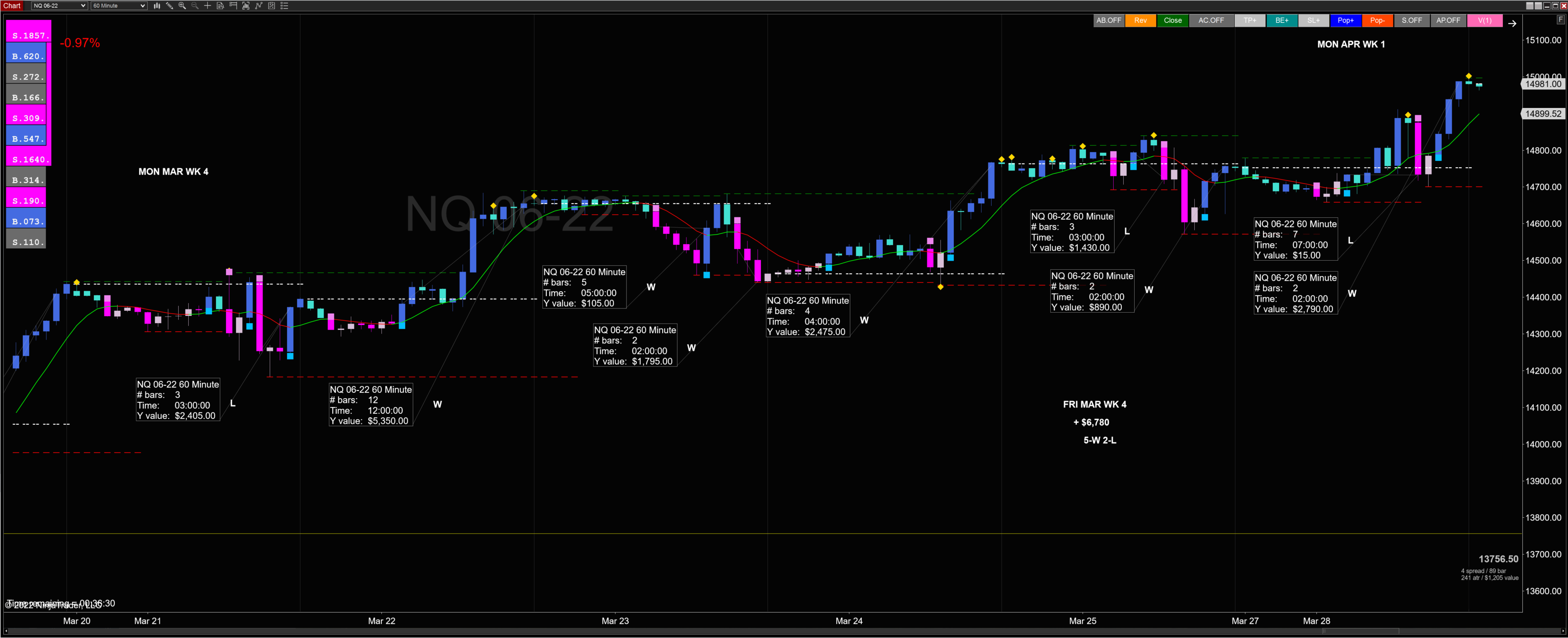
Task: Click the red-orange Pop- button
Action: (x=1377, y=21)
